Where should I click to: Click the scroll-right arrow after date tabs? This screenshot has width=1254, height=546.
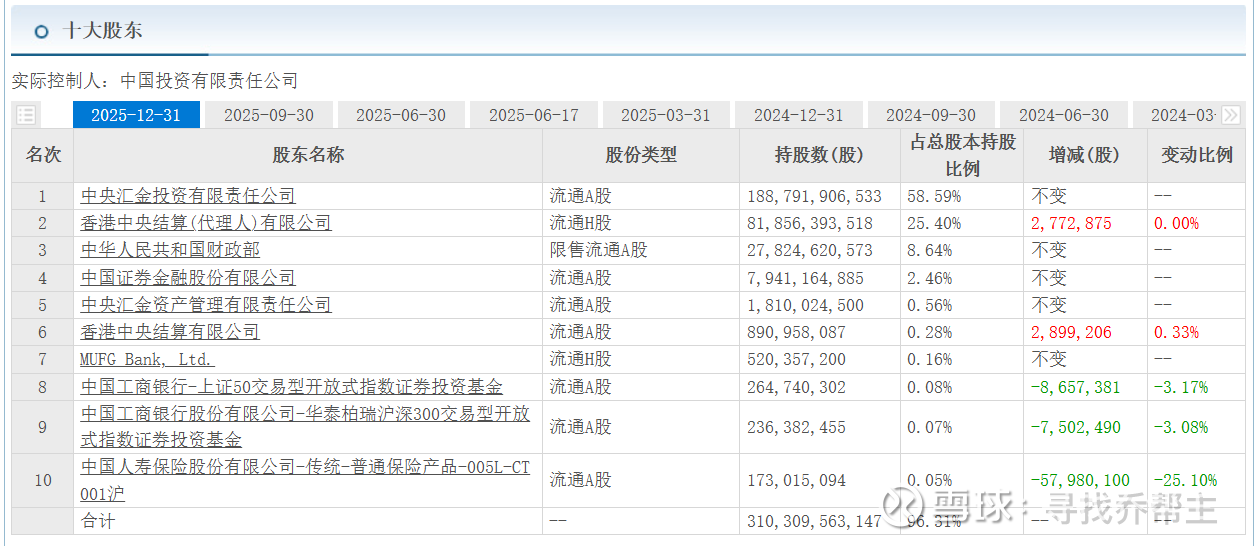pos(1230,115)
